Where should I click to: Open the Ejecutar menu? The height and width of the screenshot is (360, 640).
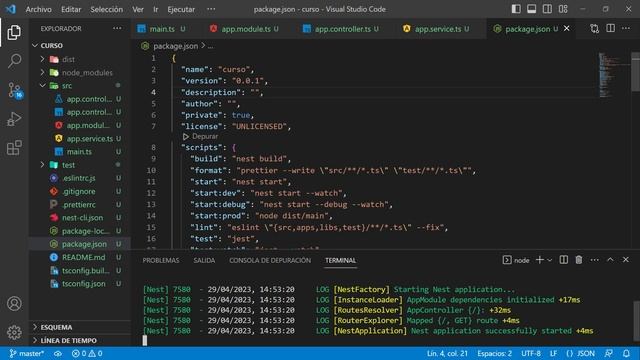coord(181,9)
